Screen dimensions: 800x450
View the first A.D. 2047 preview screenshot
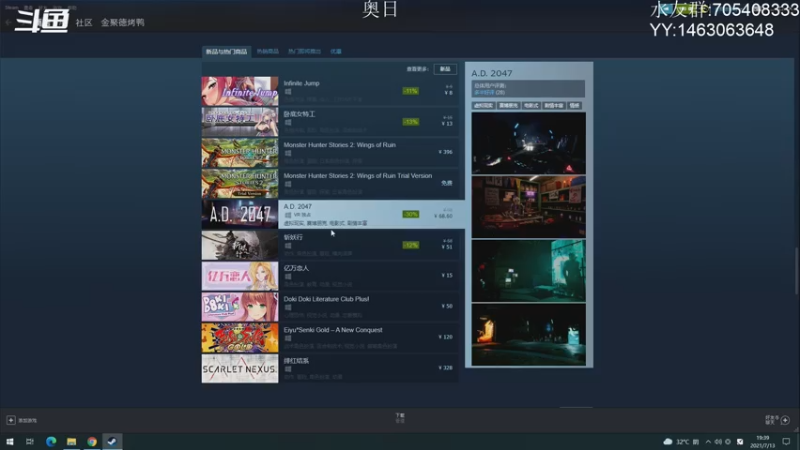529,143
